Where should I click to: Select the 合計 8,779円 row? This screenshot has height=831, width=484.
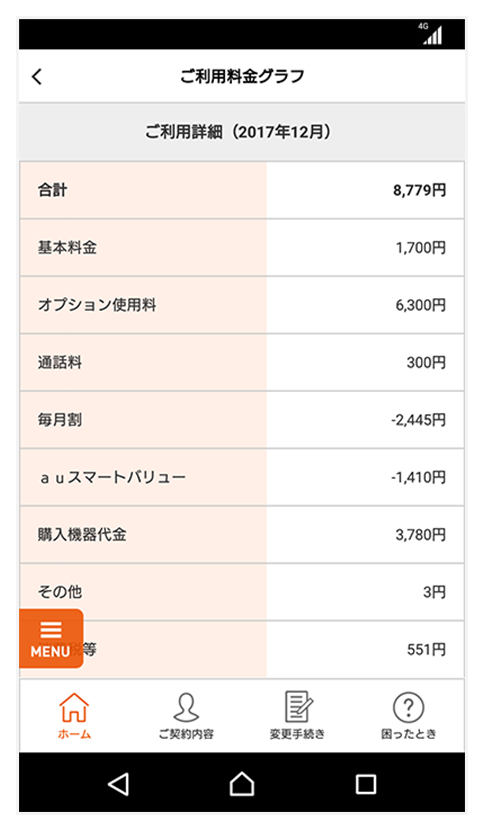coord(242,190)
